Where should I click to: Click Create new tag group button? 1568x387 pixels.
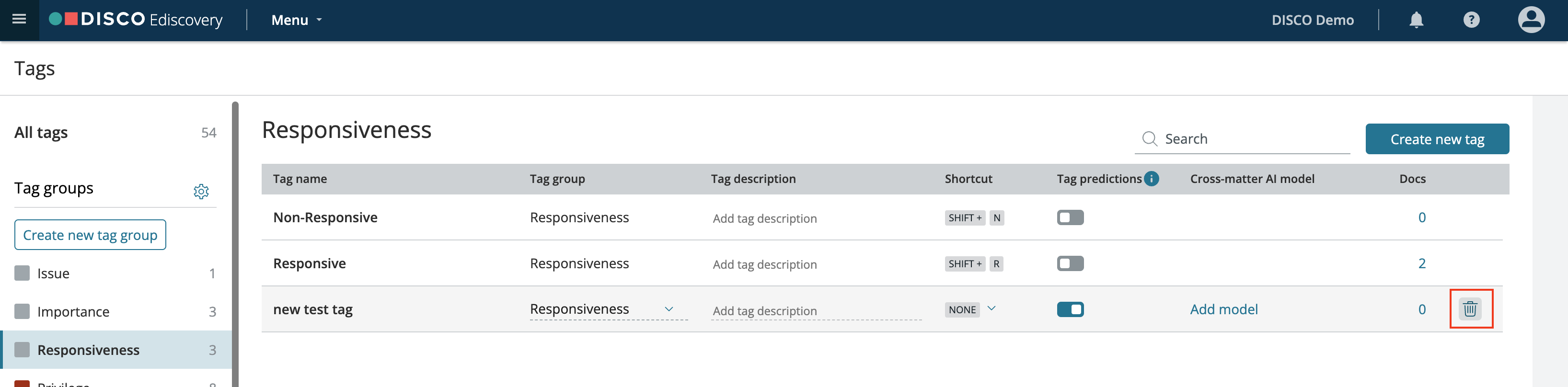tap(90, 235)
